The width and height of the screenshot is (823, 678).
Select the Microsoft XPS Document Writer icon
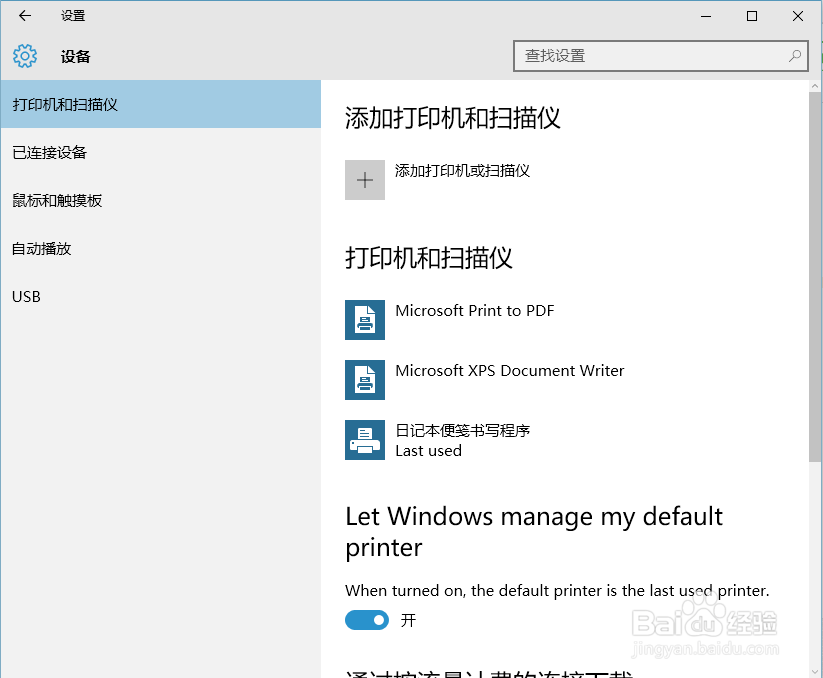pos(365,380)
